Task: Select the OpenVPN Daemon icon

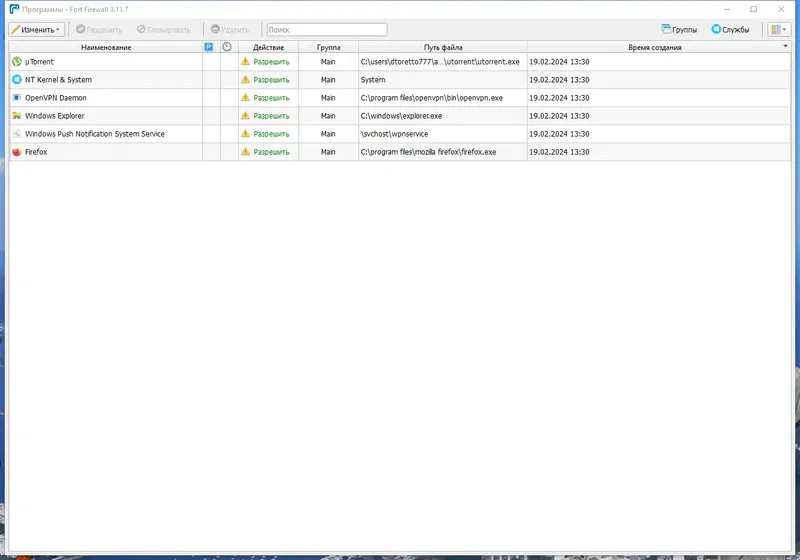Action: pyautogui.click(x=17, y=97)
